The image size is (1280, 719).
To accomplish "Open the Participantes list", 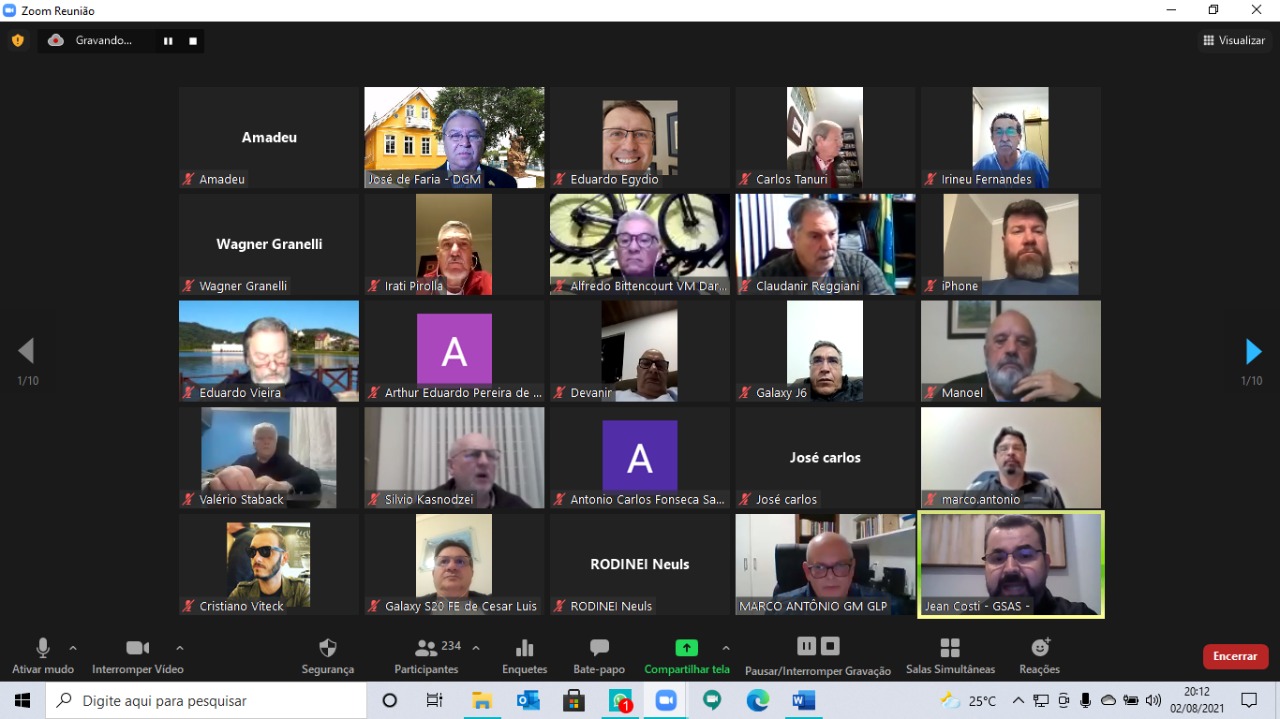I will tap(427, 649).
